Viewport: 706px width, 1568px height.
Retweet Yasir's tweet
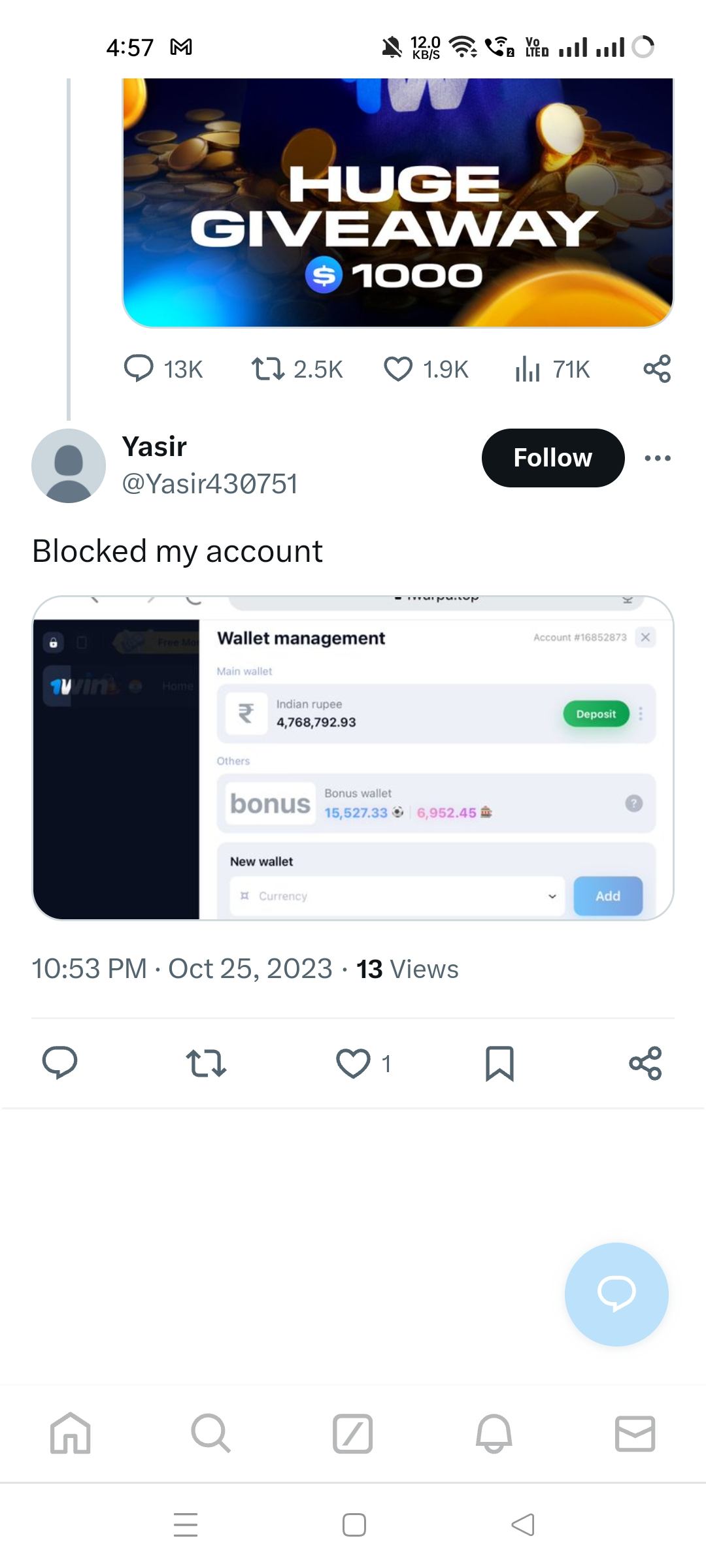click(206, 1063)
